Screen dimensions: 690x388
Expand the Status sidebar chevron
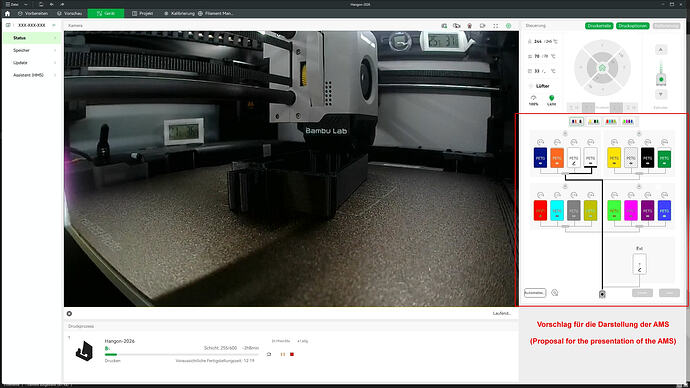55,38
